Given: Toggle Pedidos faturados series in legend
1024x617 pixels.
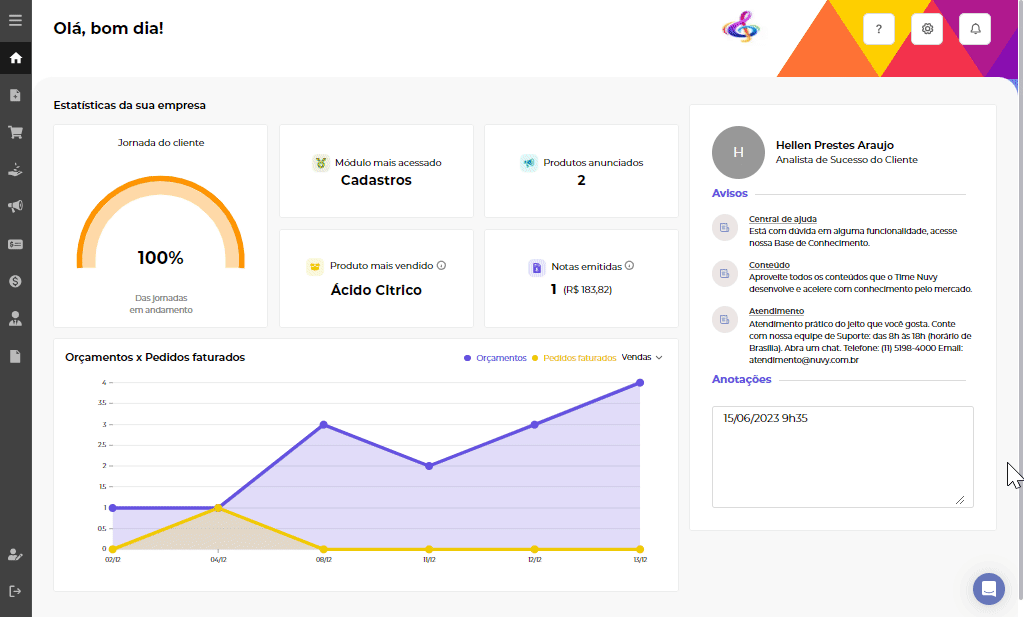Looking at the screenshot, I should click(575, 358).
